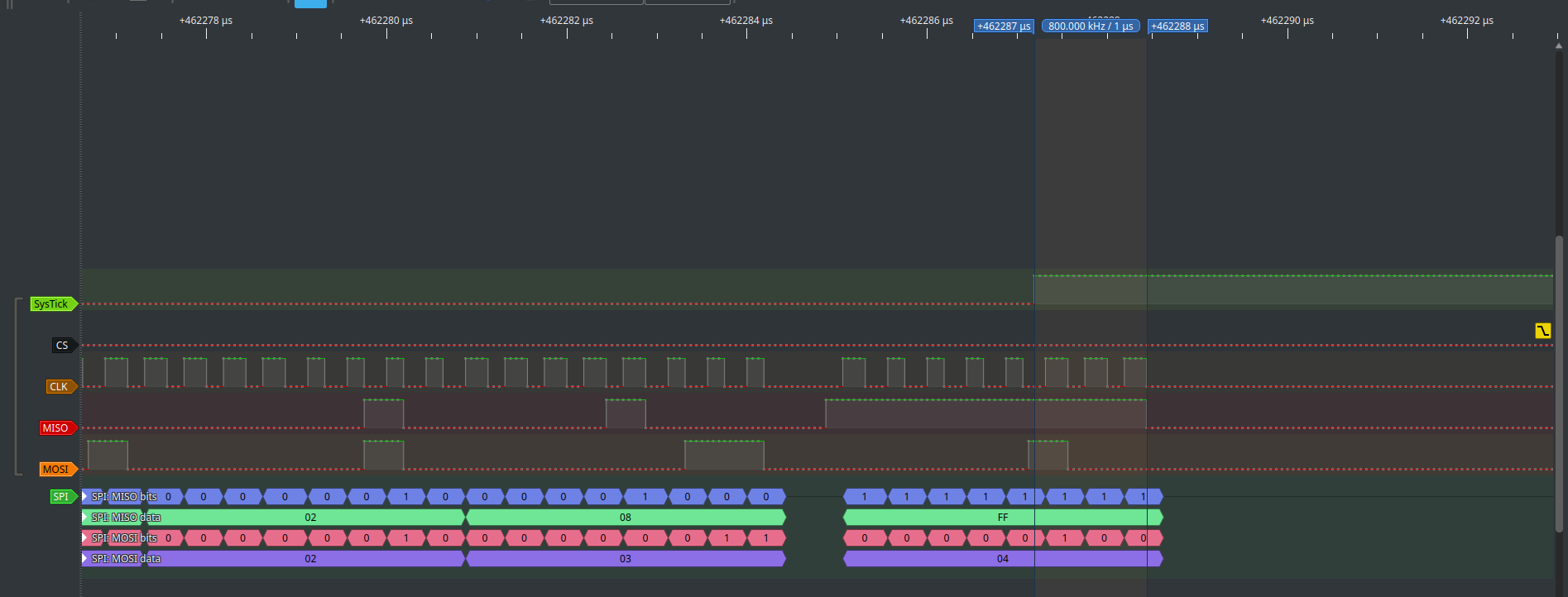Image resolution: width=1568 pixels, height=597 pixels.
Task: Select the MISO data FF annotation
Action: click(1002, 518)
